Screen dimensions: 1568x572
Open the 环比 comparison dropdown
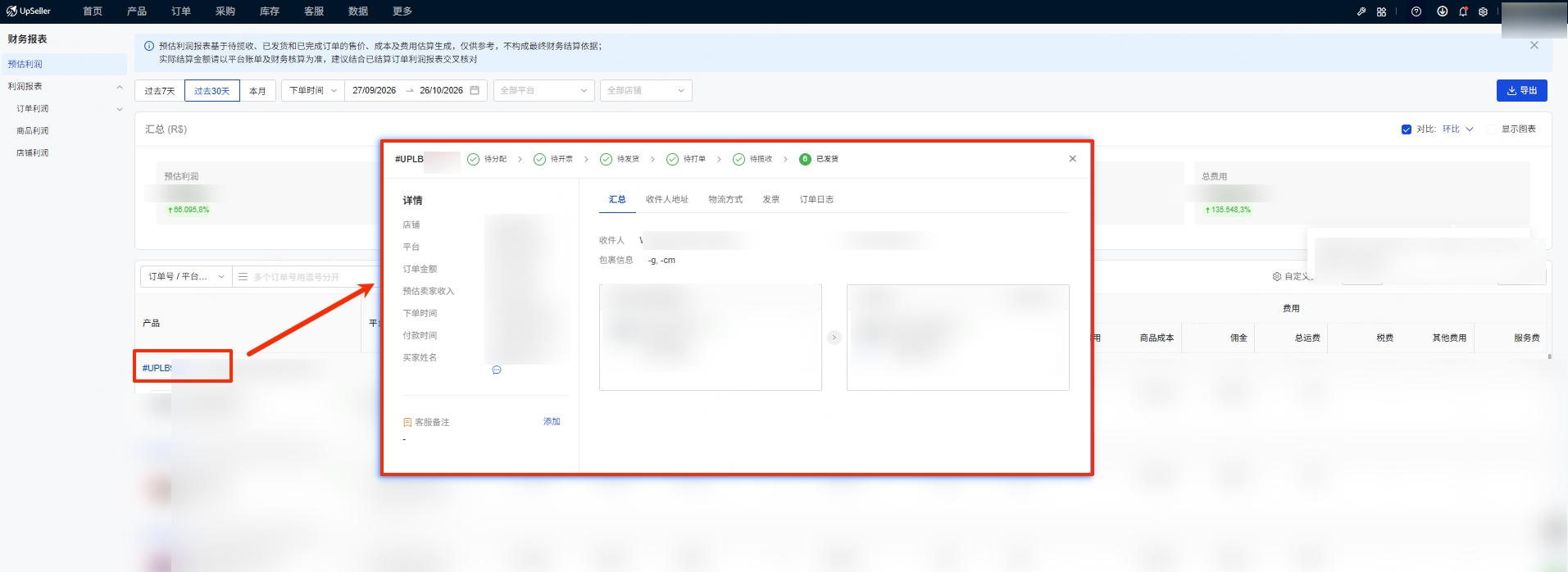[x=1458, y=129]
